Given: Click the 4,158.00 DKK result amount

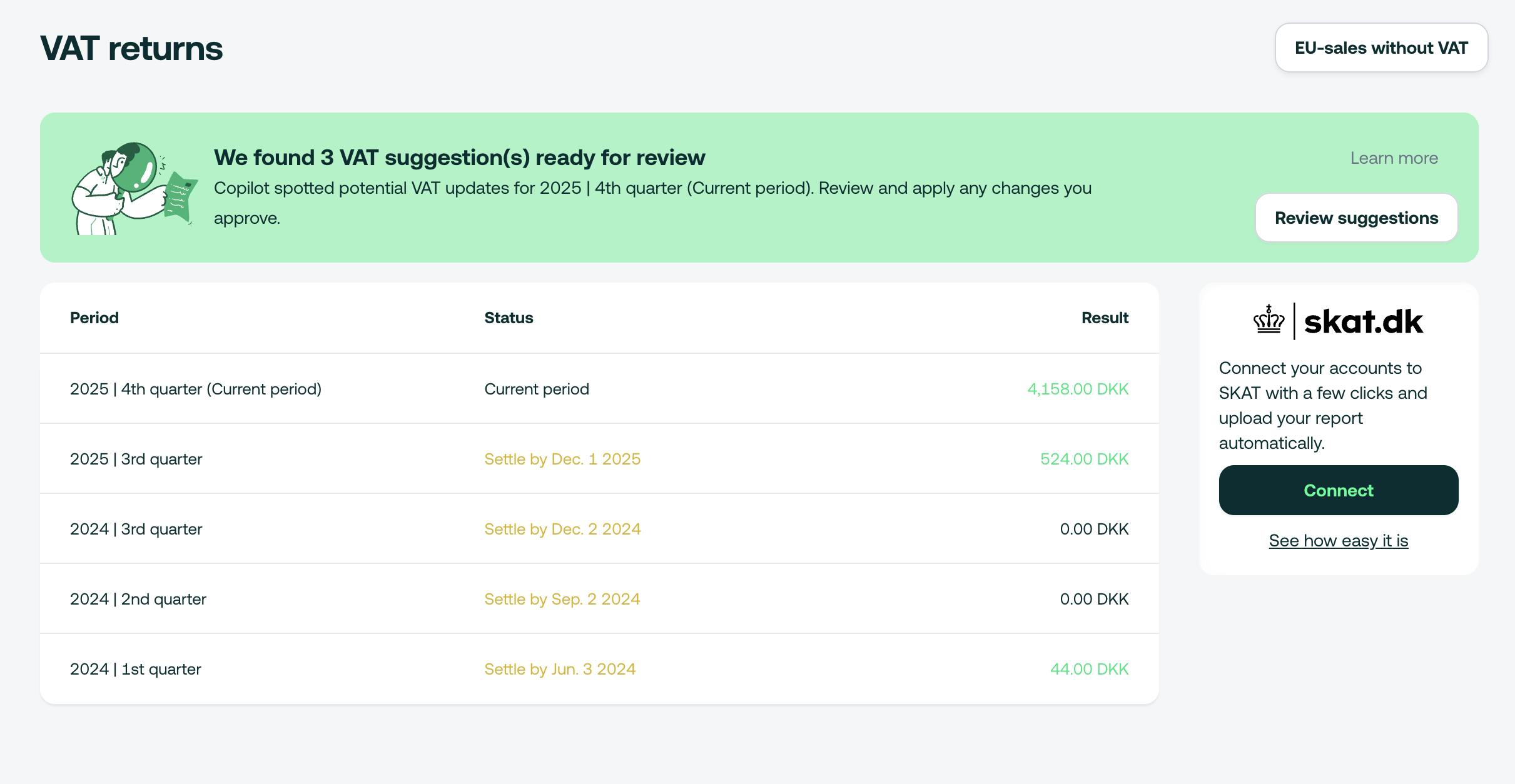Looking at the screenshot, I should coord(1078,389).
